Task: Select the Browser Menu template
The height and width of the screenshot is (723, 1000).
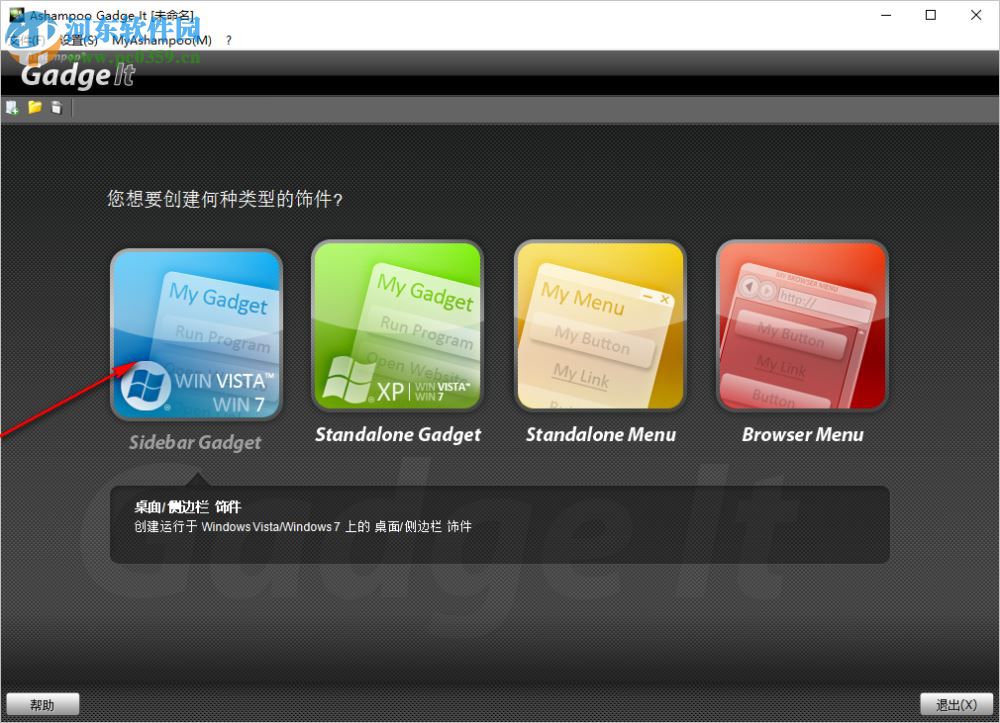Action: pos(801,325)
